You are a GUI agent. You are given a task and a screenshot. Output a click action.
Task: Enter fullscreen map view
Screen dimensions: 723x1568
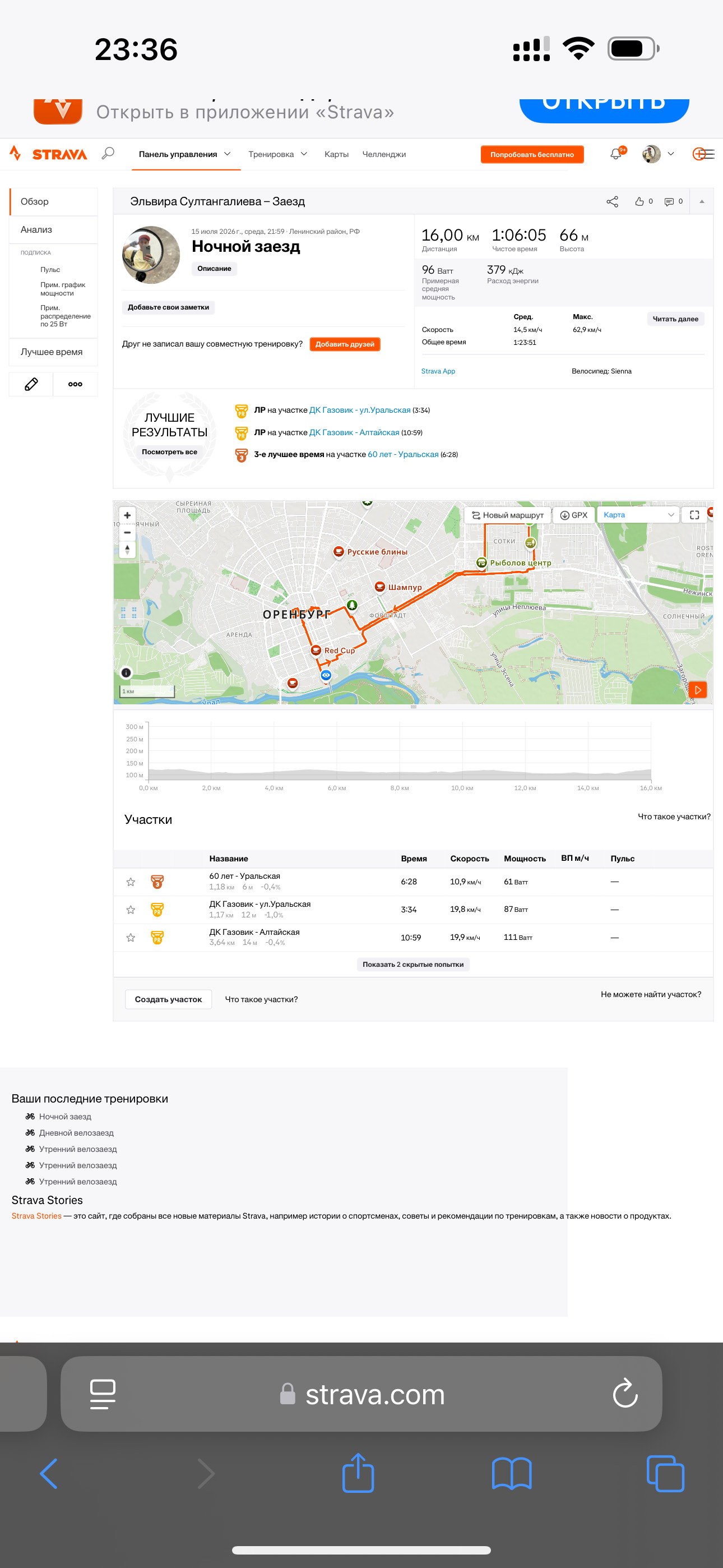pos(694,515)
